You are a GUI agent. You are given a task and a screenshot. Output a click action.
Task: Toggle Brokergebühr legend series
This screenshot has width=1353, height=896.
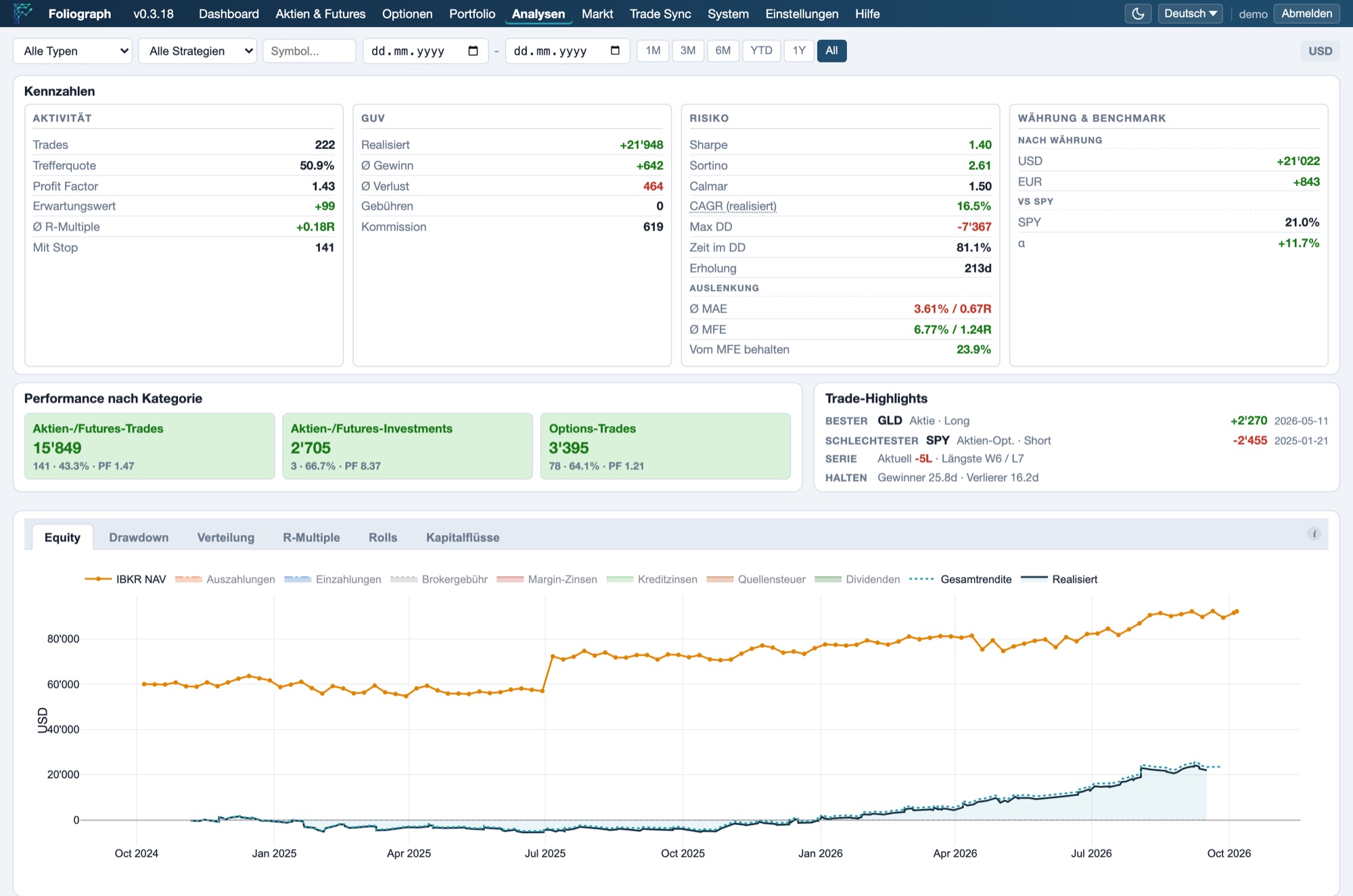[439, 580]
